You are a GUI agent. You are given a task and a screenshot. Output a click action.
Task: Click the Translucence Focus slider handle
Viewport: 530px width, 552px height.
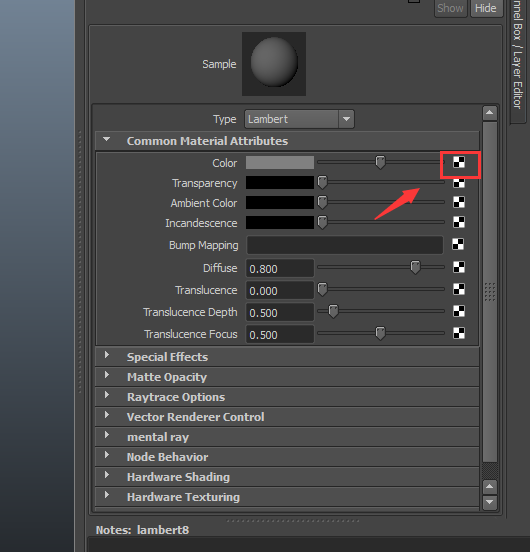(x=380, y=333)
